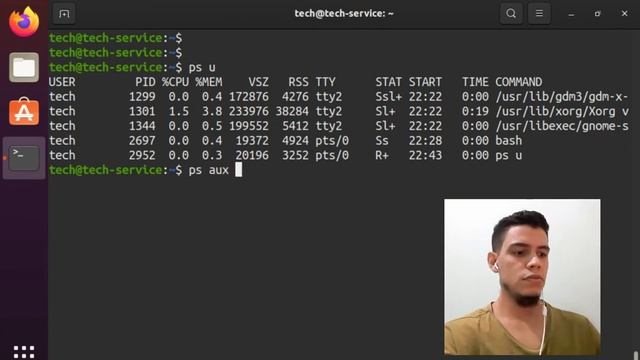
Task: Click PID 2952 in process list
Action: coord(142,156)
